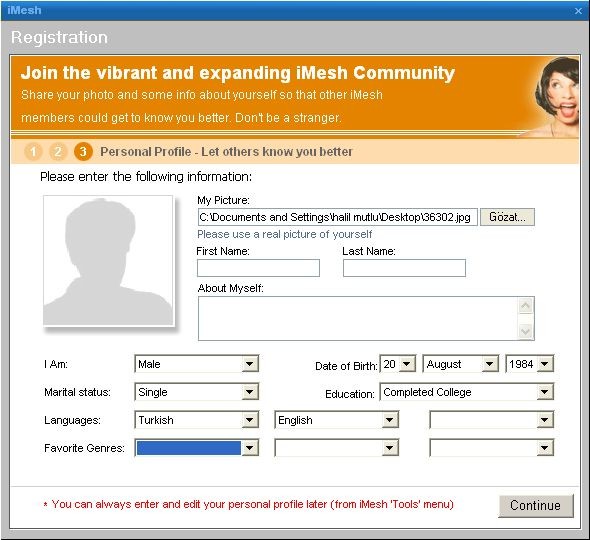Open the birth year dropdown showing 1984
This screenshot has width=590, height=540.
point(529,364)
